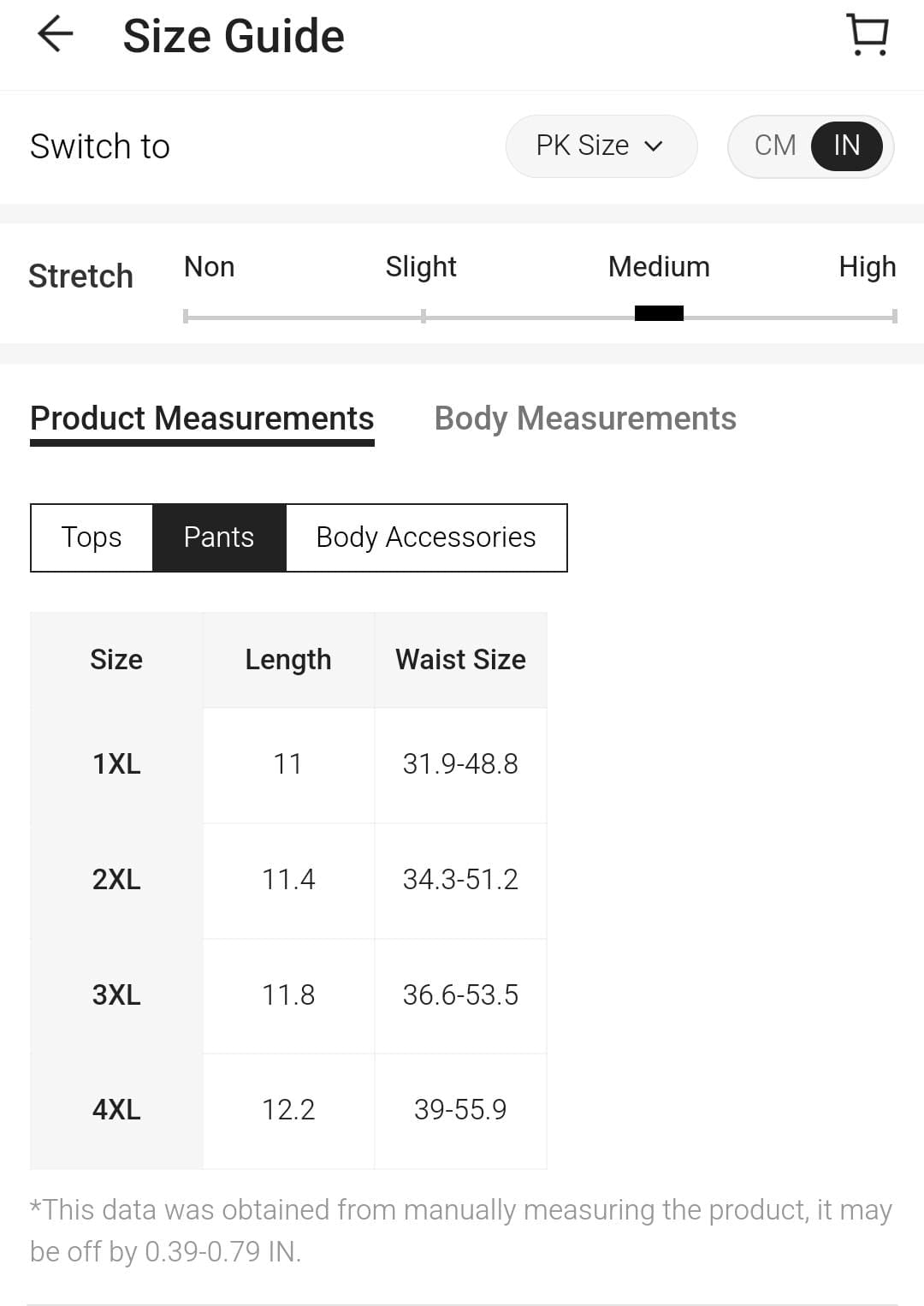
Task: Click the Length column header
Action: click(x=288, y=660)
